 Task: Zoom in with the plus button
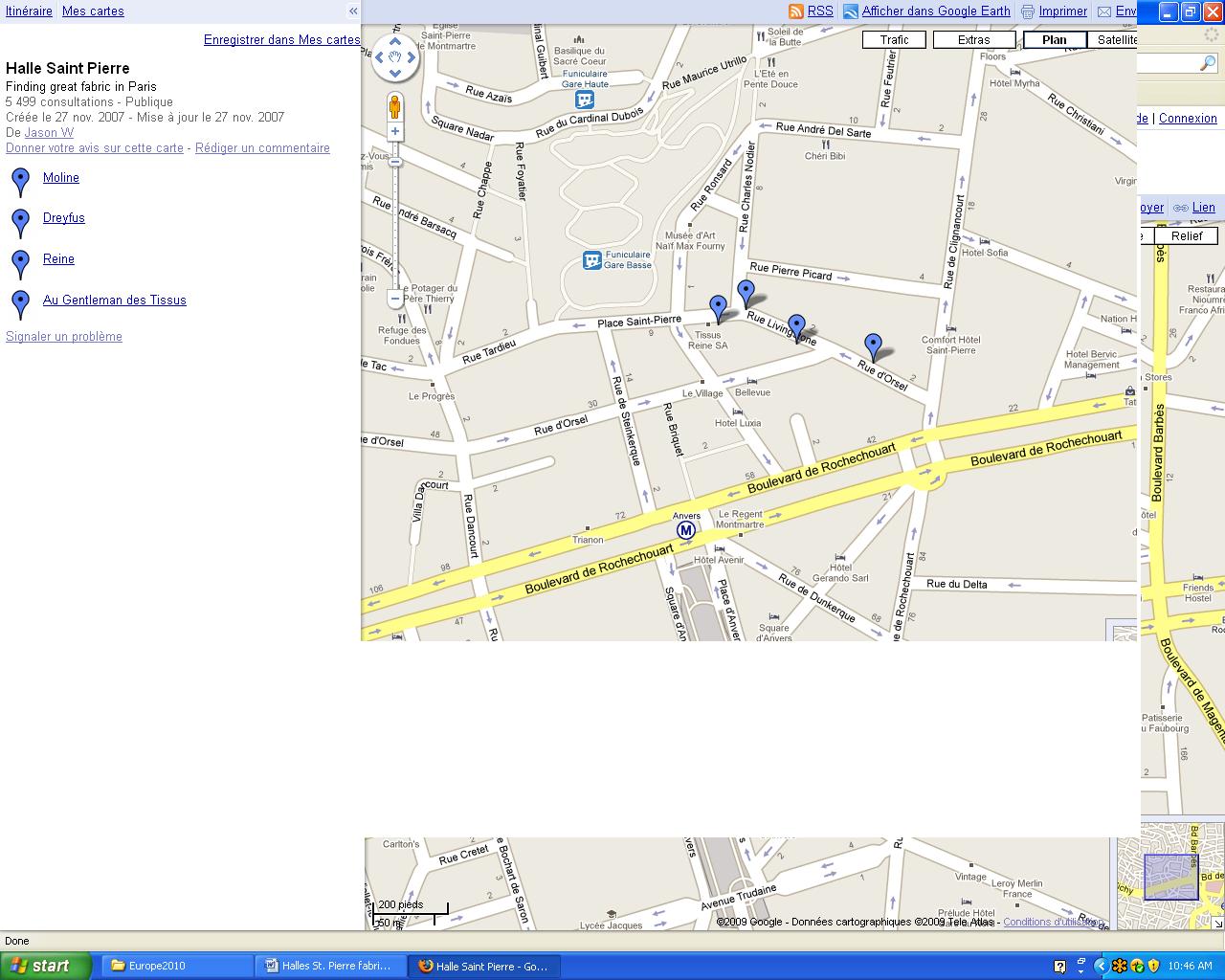click(x=394, y=131)
